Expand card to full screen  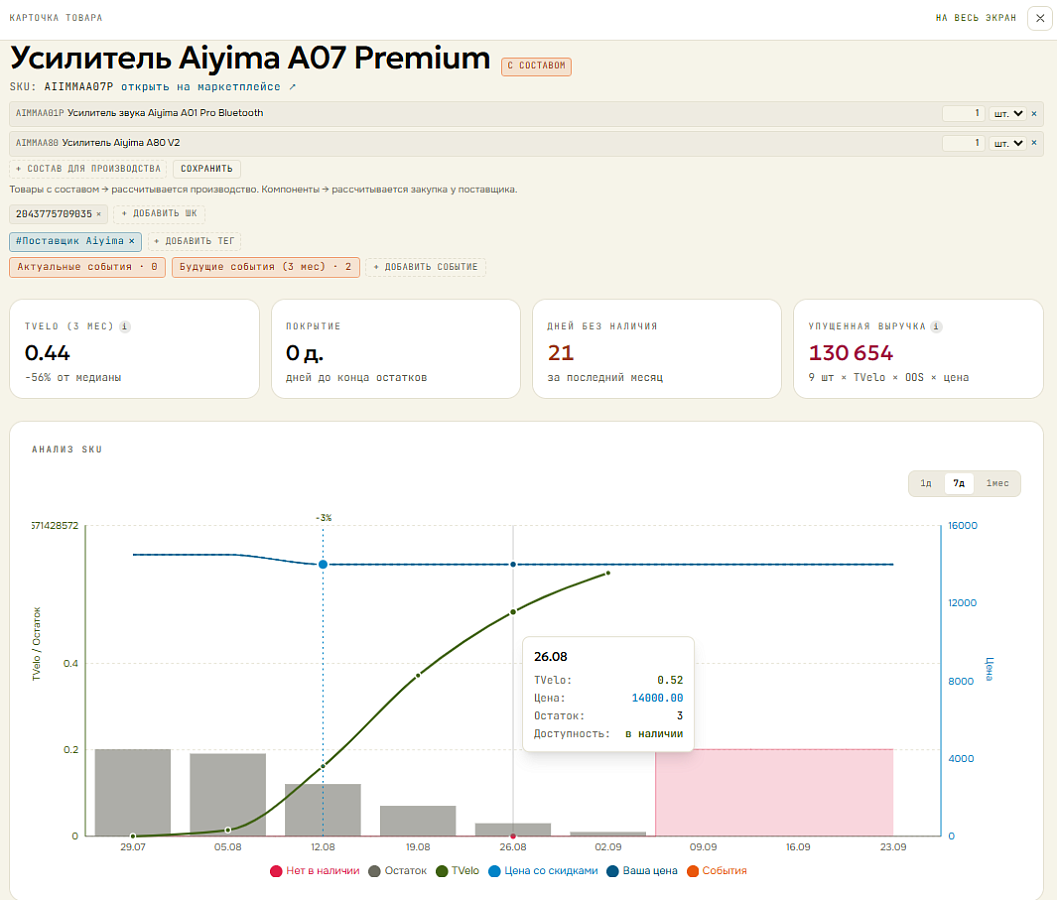[x=975, y=18]
